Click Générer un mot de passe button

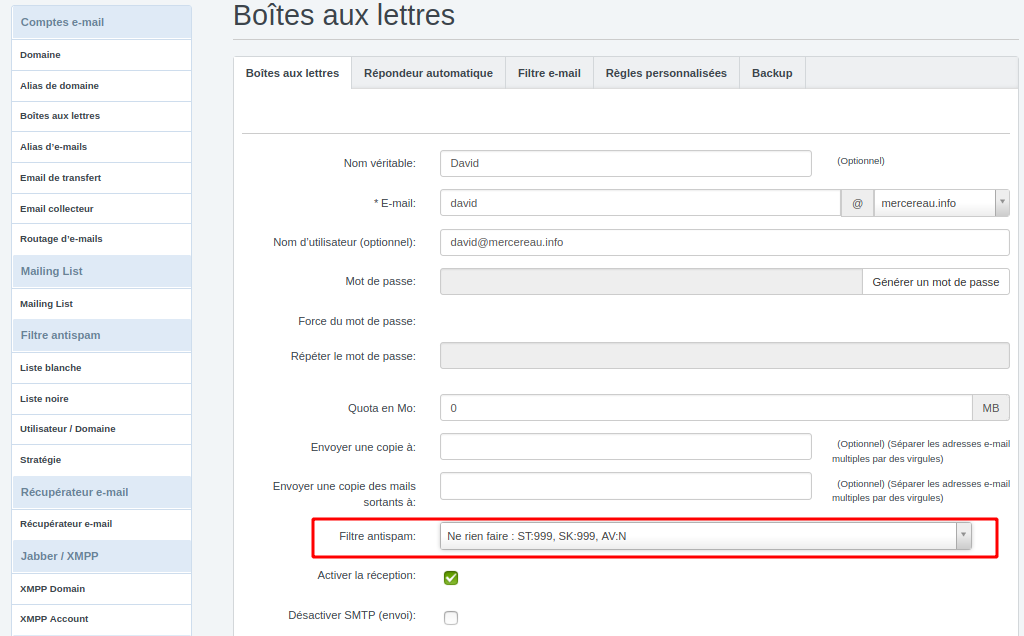pos(935,282)
